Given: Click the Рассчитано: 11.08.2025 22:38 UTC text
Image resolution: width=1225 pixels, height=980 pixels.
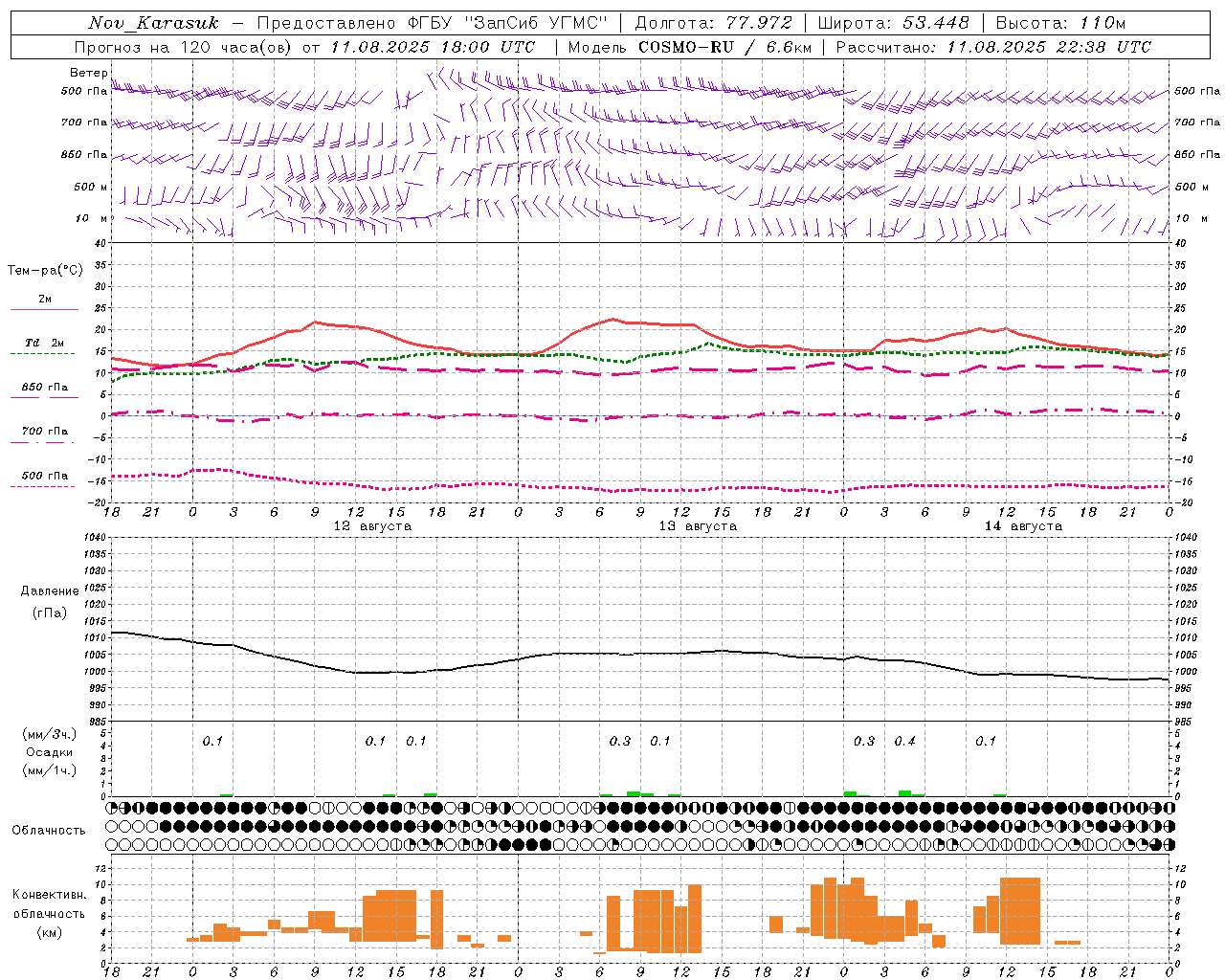Looking at the screenshot, I should coord(993,47).
